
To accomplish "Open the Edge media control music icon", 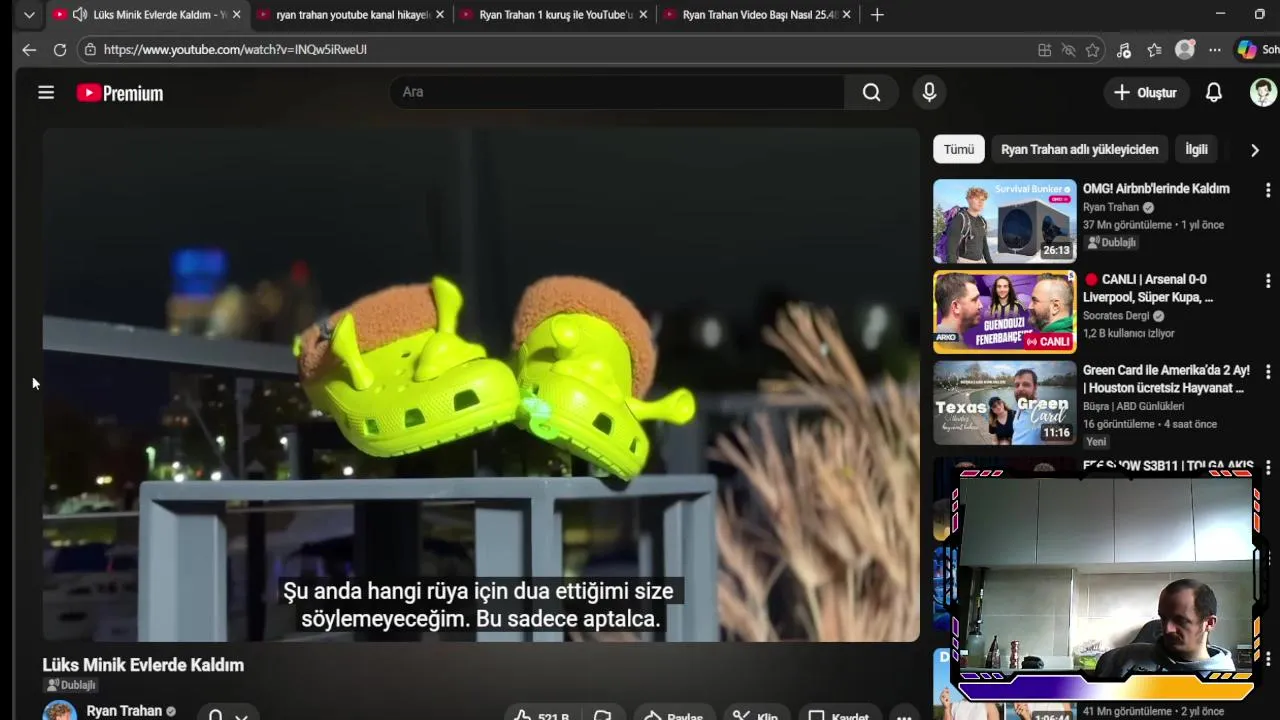I will (1123, 50).
